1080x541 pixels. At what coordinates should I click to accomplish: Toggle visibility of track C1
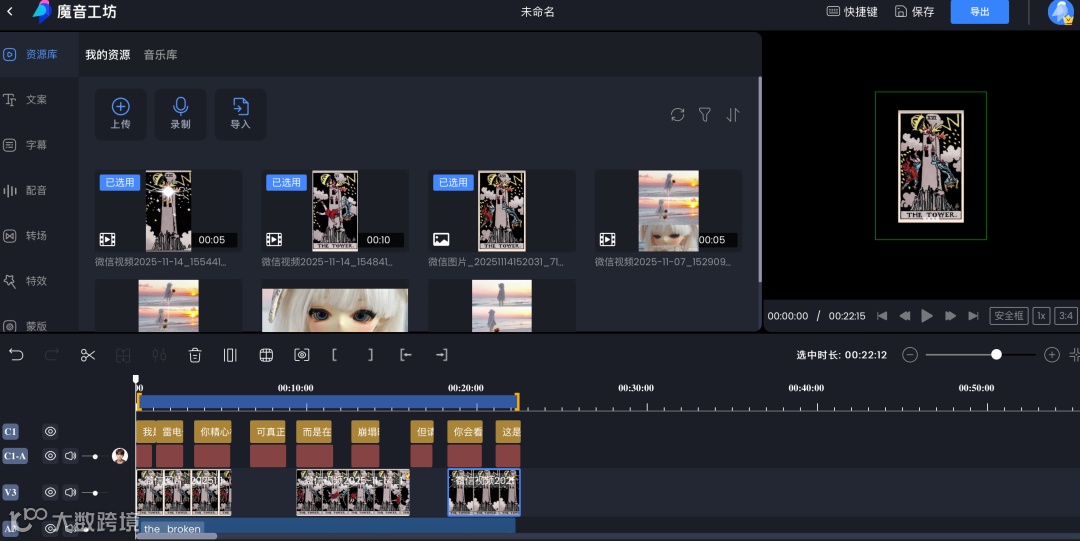(50, 431)
